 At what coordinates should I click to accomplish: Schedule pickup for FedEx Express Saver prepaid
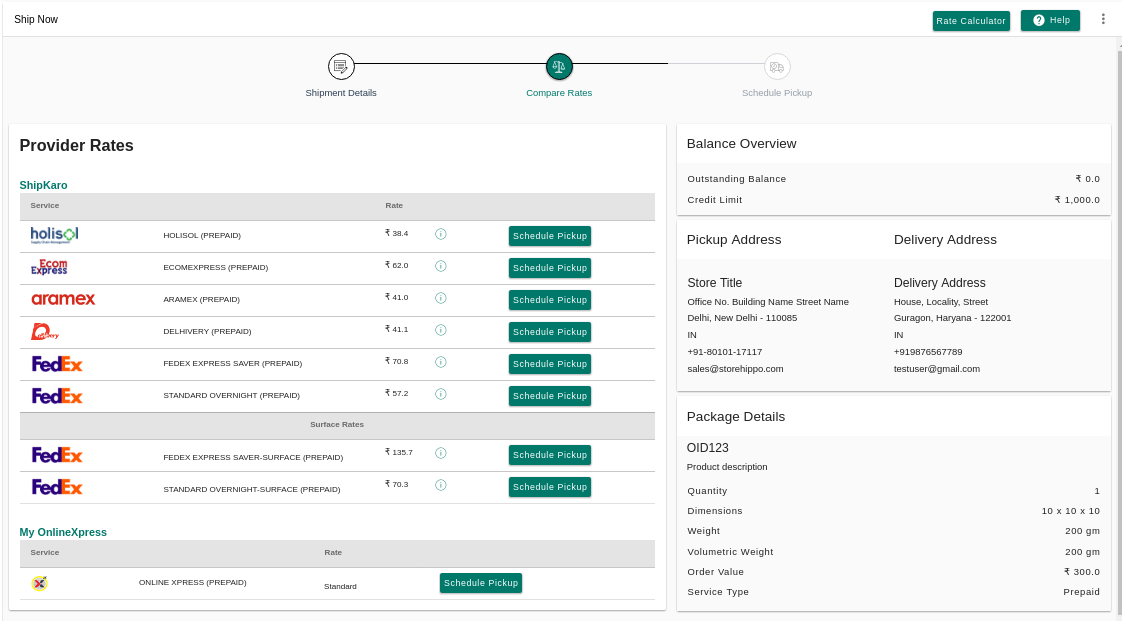550,364
